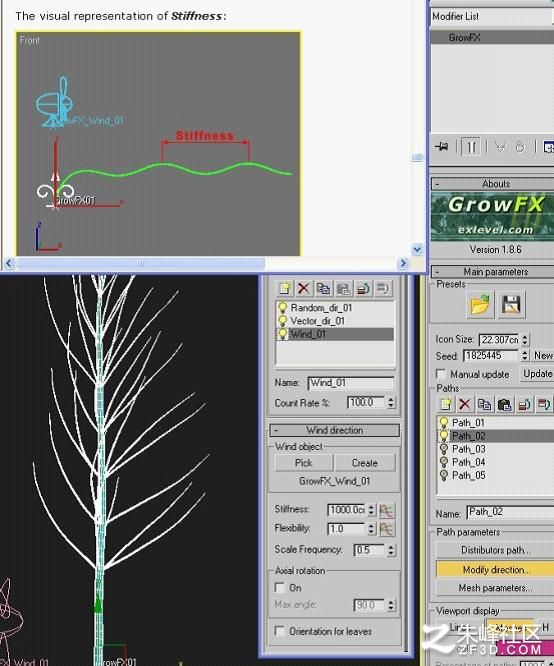554x666 pixels.
Task: Delete path with red X icon
Action: pyautogui.click(x=464, y=404)
